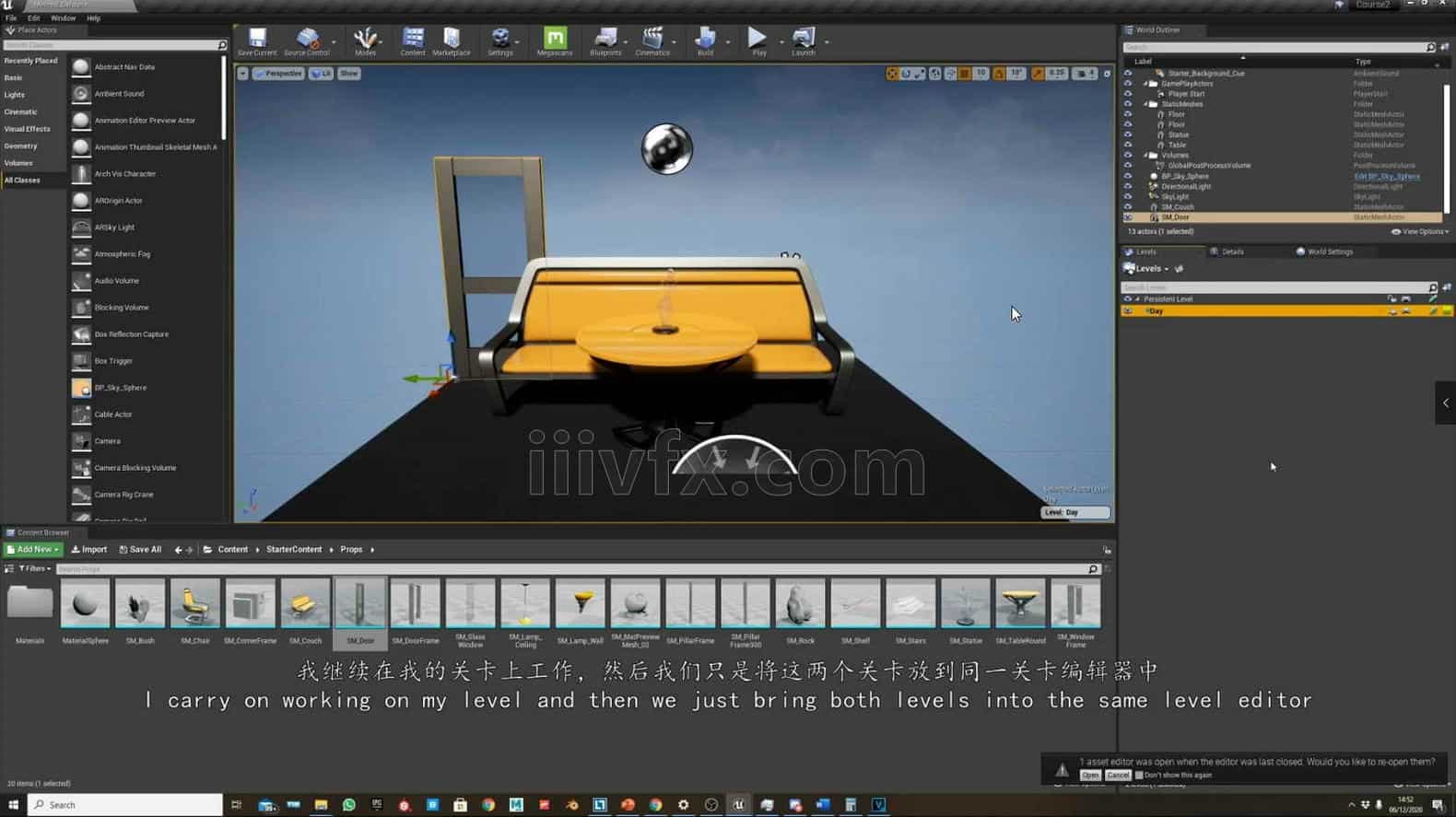
Task: Click the Import button in Content Browser
Action: pyautogui.click(x=89, y=550)
